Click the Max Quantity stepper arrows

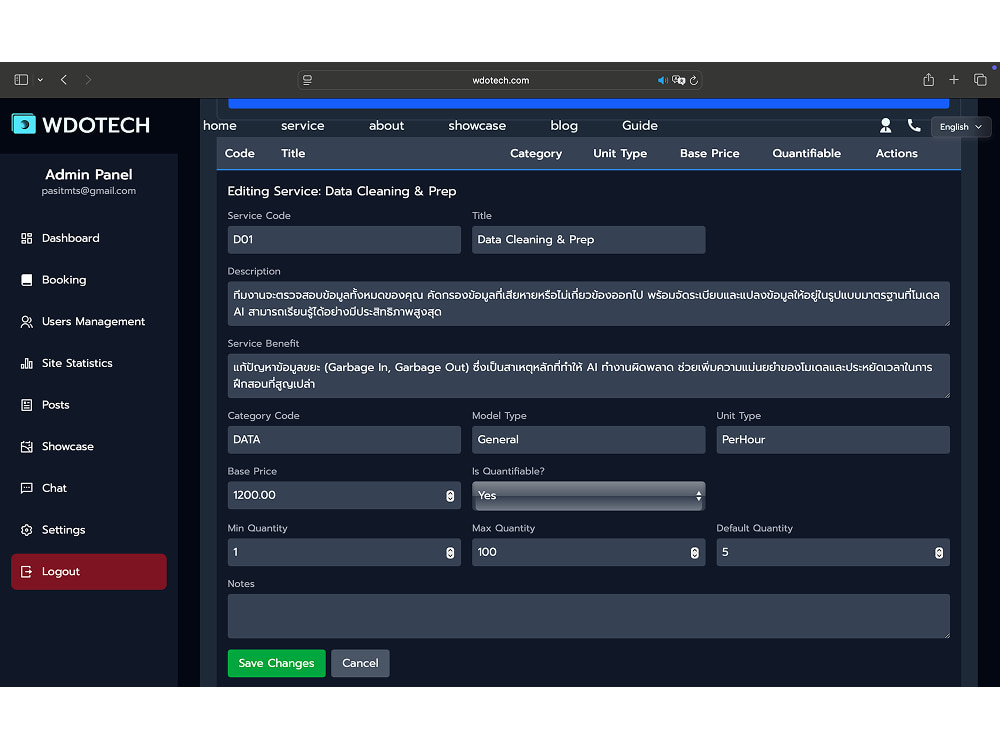(695, 552)
